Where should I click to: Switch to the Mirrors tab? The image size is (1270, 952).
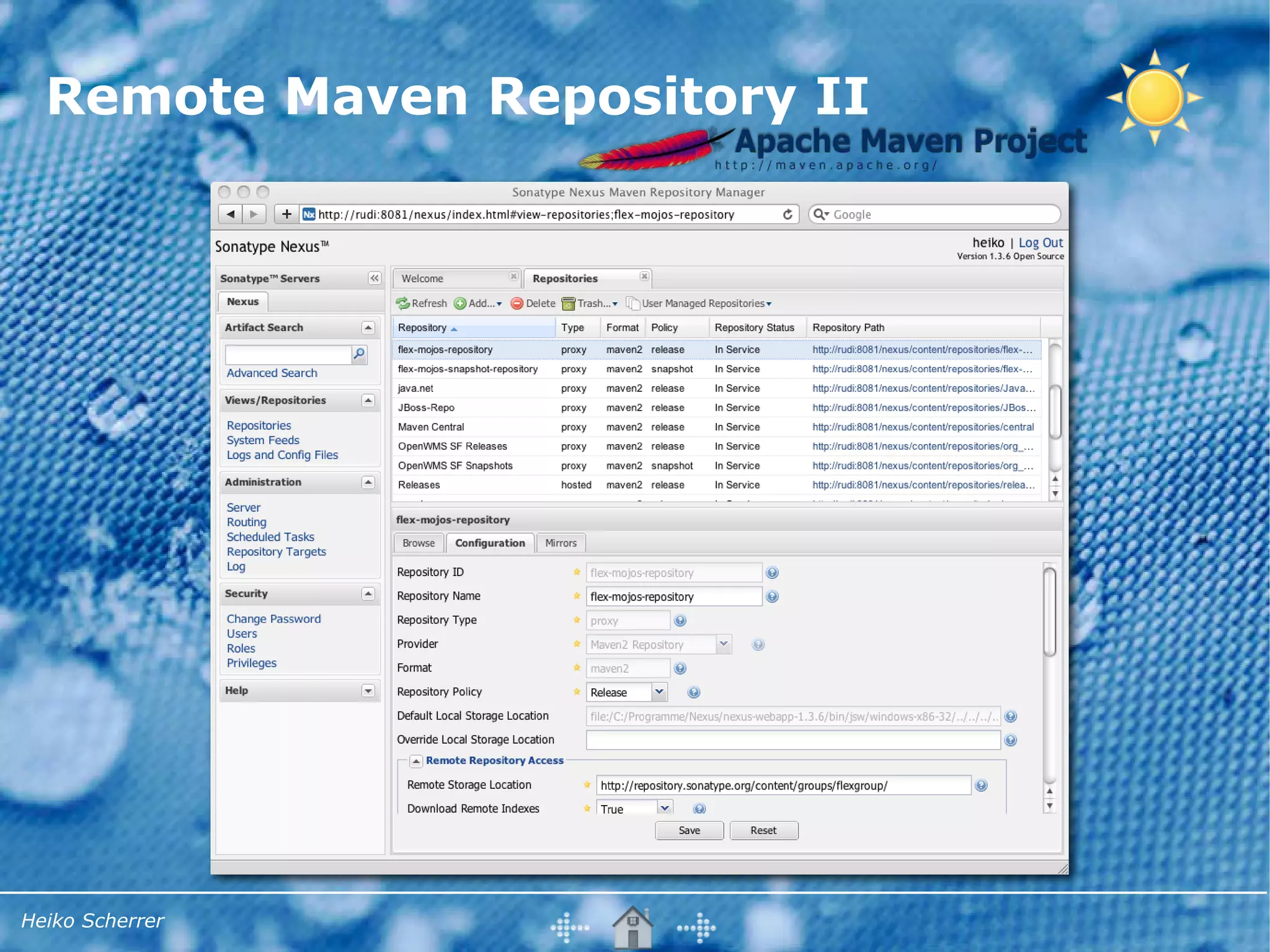(561, 543)
